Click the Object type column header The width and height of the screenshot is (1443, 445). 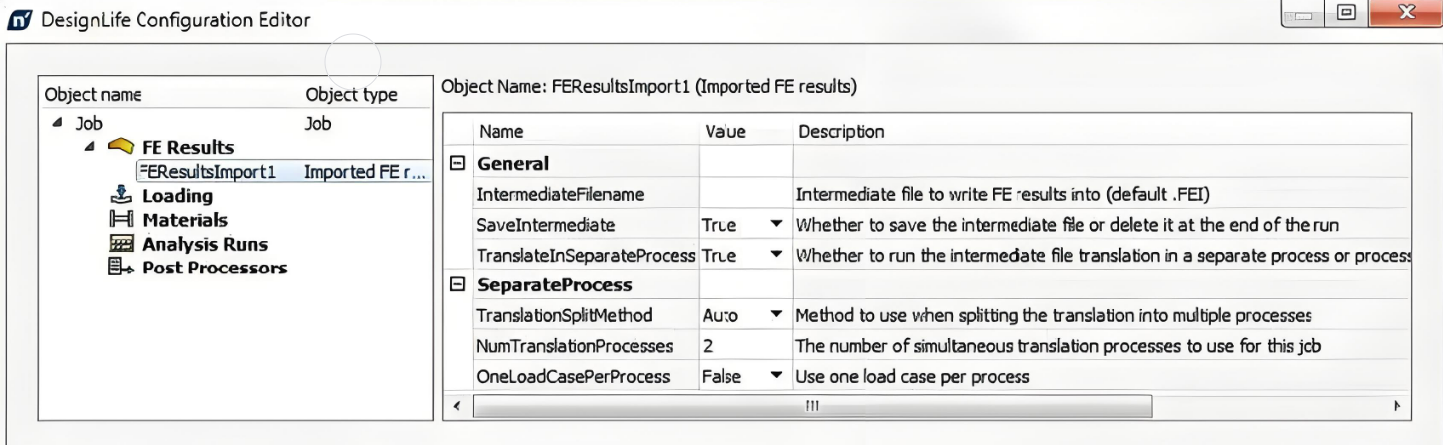pos(351,95)
